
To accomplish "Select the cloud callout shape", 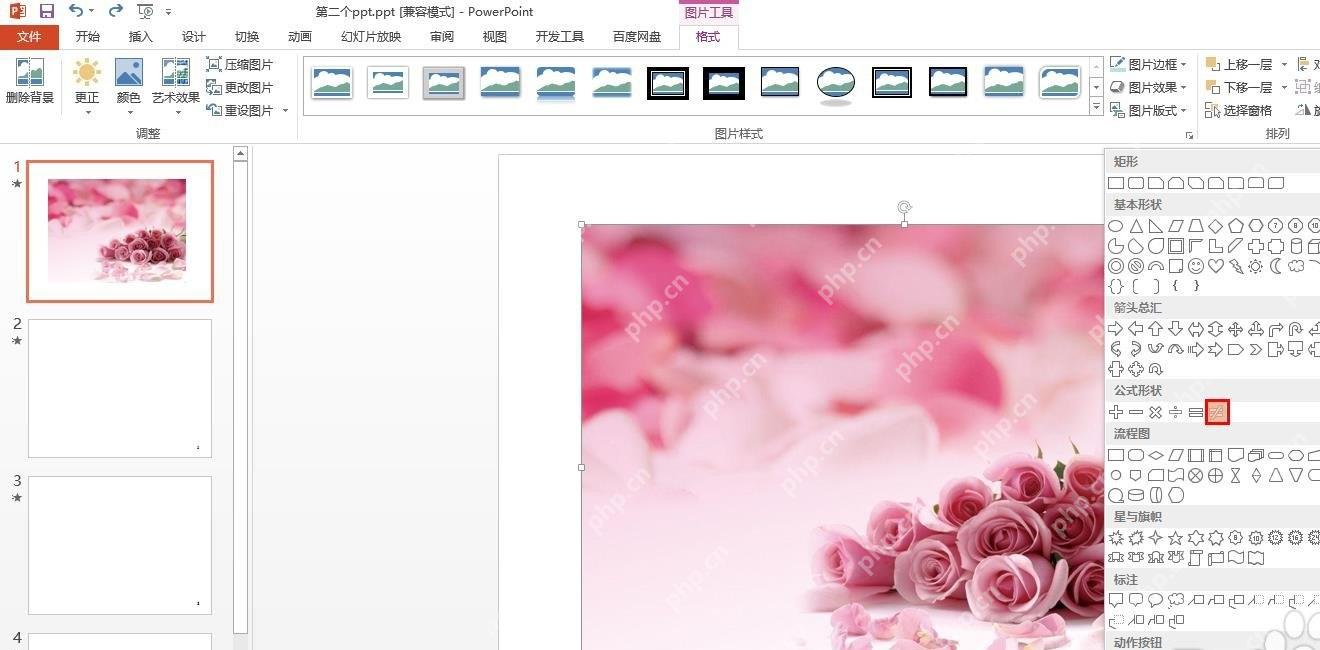I will click(x=1176, y=600).
